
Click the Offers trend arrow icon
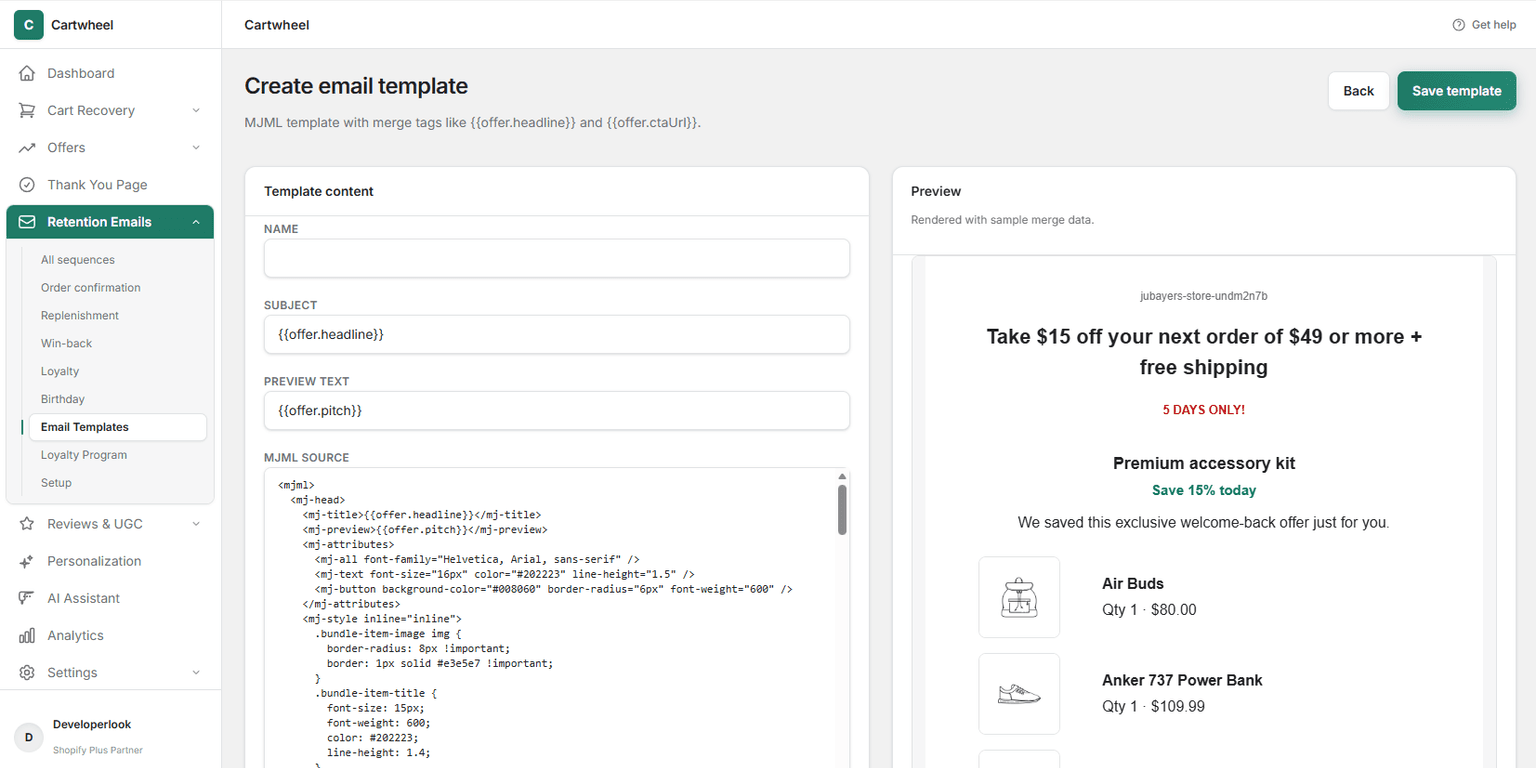(x=27, y=147)
